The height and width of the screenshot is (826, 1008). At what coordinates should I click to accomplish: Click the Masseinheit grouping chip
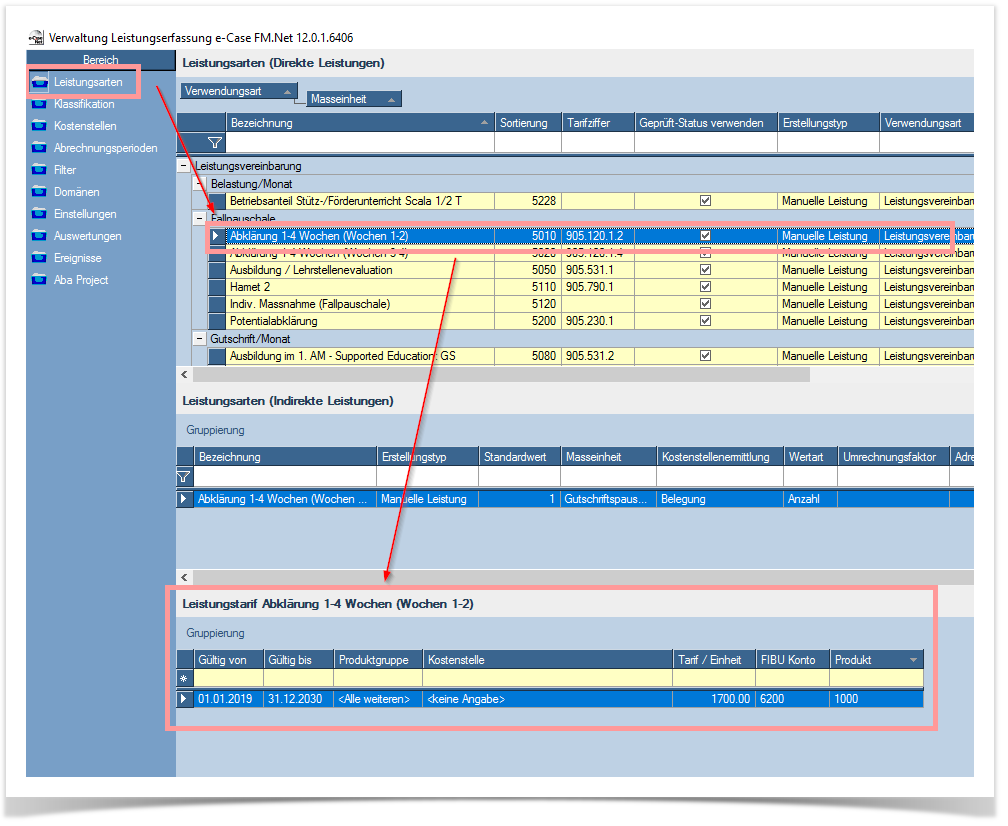[354, 99]
